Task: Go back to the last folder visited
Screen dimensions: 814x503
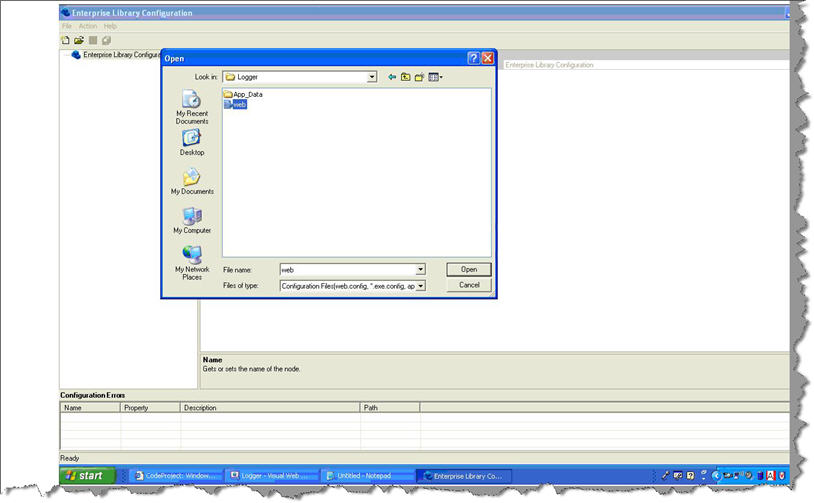Action: click(x=392, y=77)
